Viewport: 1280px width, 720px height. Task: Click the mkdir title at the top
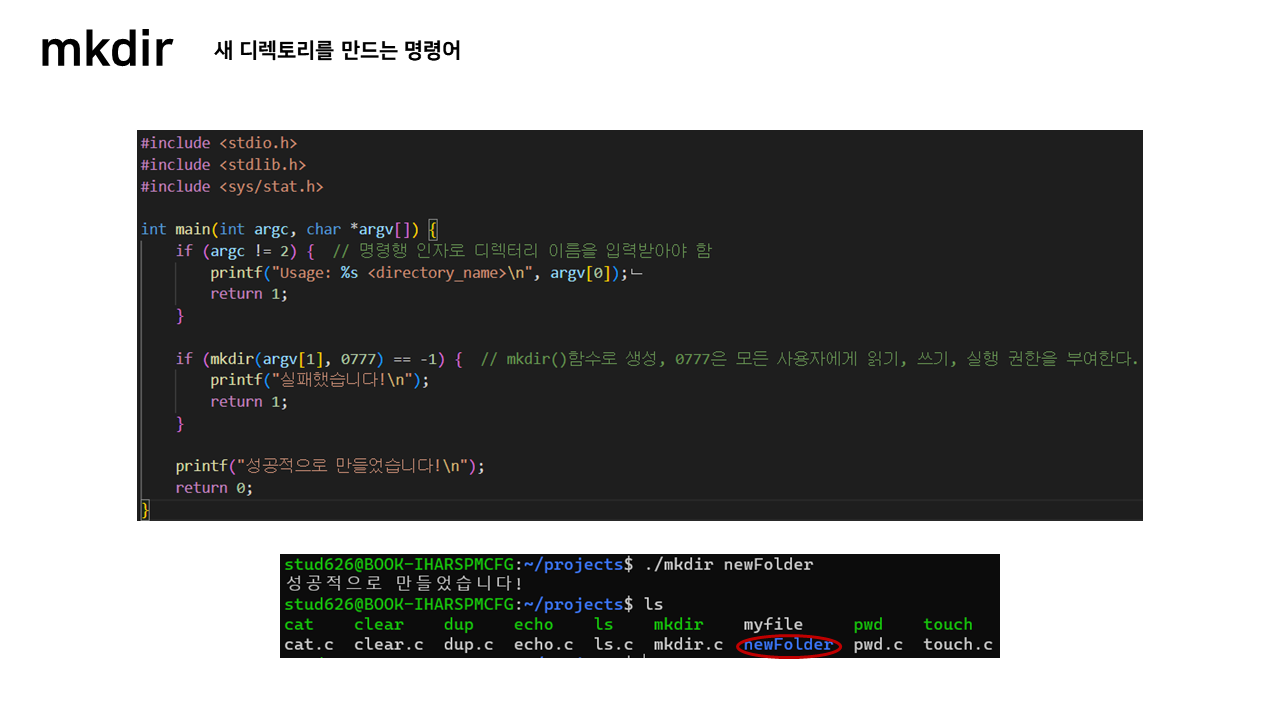pos(106,47)
